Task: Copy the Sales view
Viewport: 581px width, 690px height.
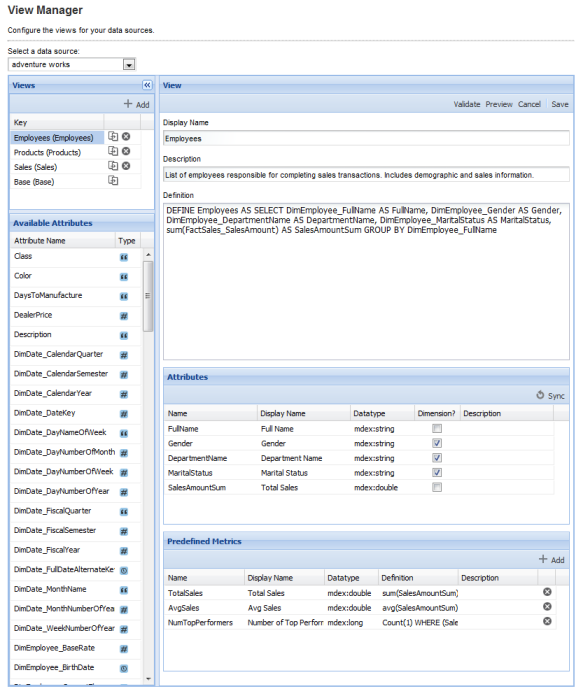Action: (x=113, y=166)
